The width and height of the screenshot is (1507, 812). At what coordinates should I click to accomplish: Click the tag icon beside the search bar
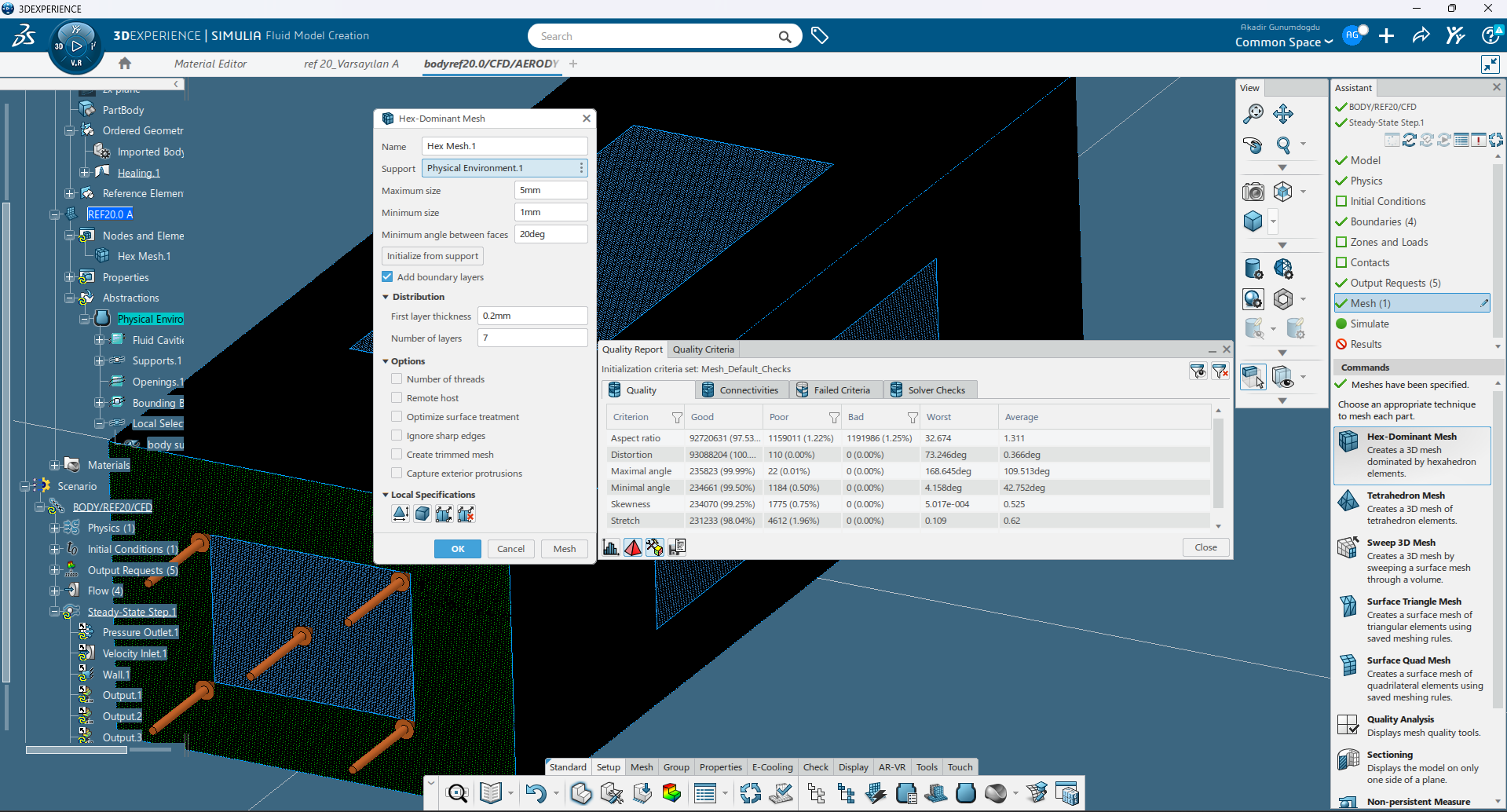point(820,36)
